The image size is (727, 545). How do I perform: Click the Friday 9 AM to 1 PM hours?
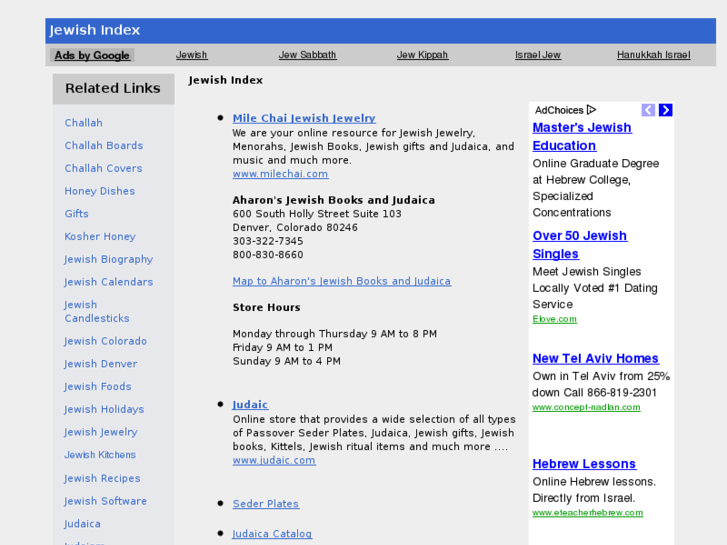[x=283, y=347]
